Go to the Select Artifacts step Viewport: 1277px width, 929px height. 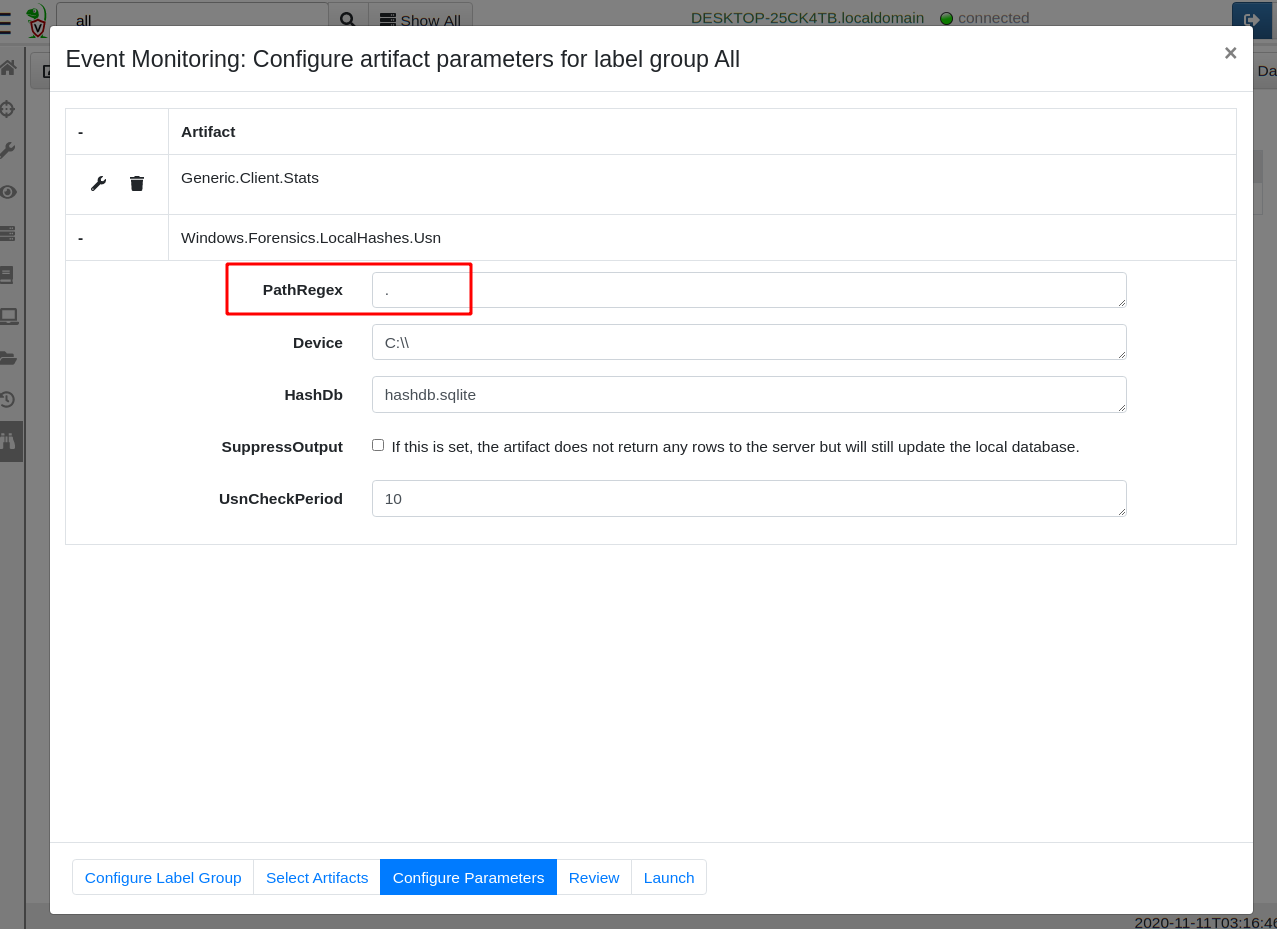coord(317,877)
